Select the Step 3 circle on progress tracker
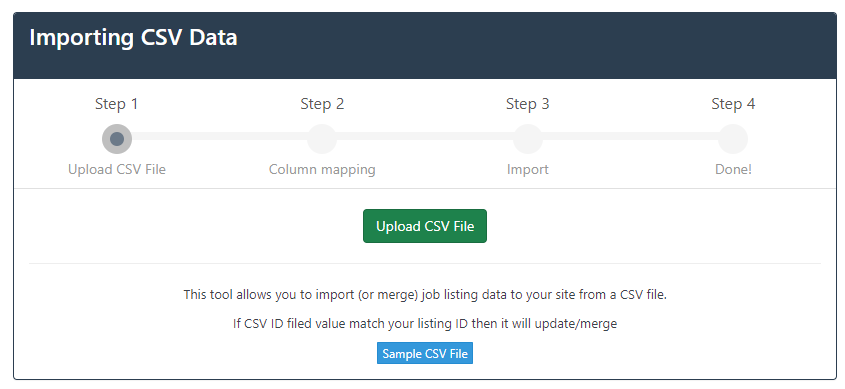The image size is (845, 389). click(x=528, y=139)
